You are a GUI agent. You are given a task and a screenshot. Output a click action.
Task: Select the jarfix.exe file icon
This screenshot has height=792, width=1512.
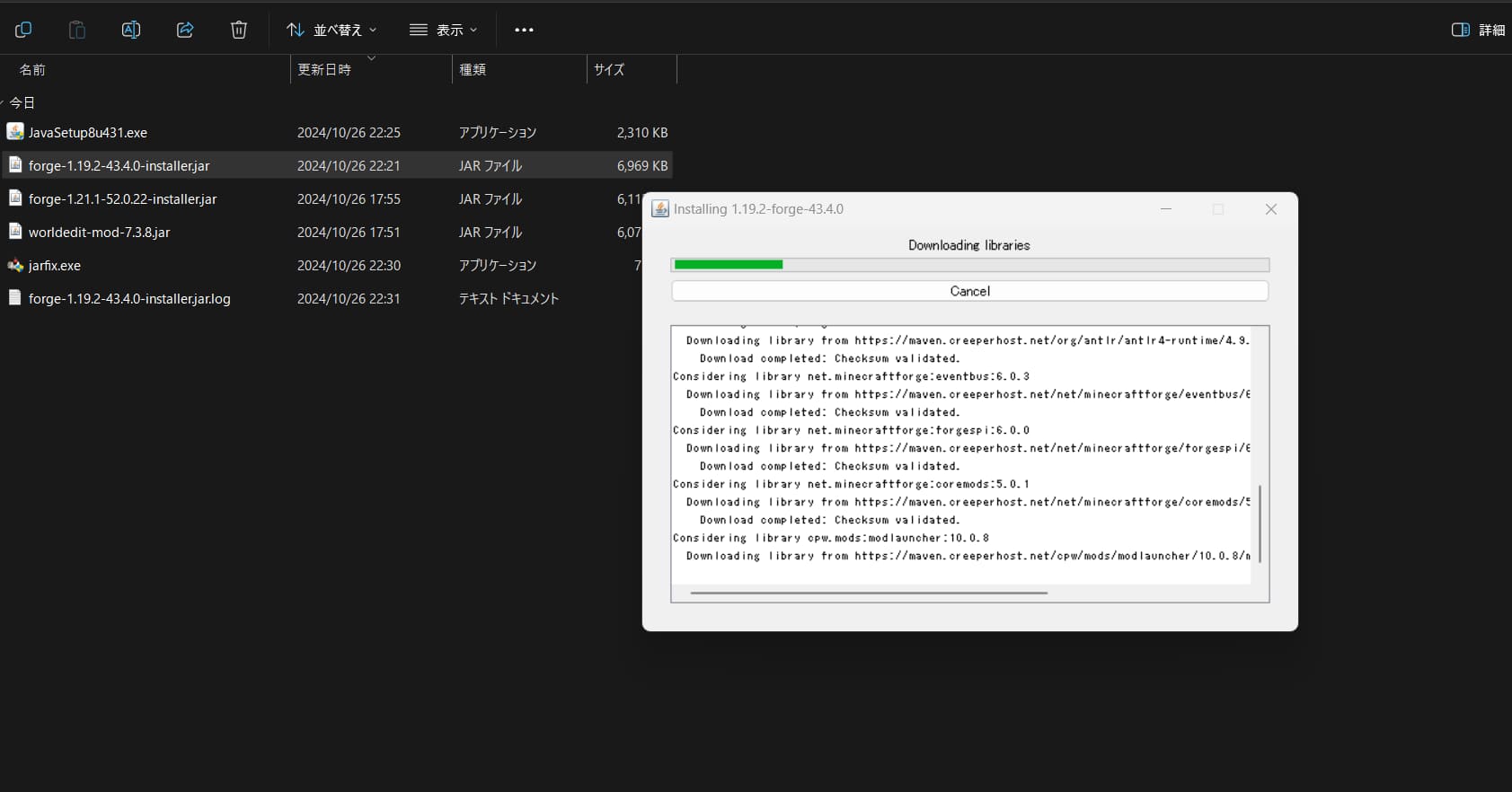pyautogui.click(x=15, y=265)
